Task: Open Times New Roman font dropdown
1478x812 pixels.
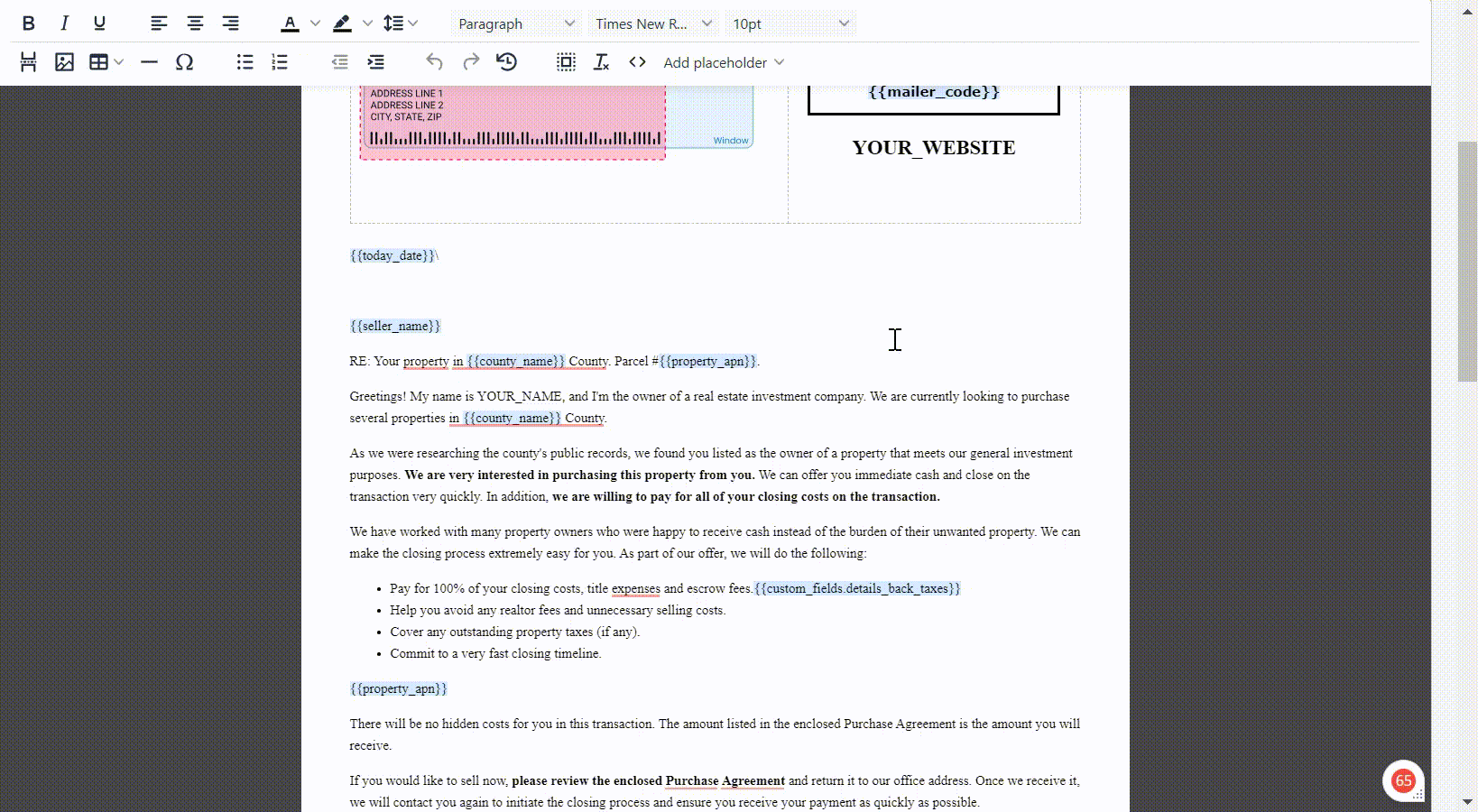Action: click(653, 23)
